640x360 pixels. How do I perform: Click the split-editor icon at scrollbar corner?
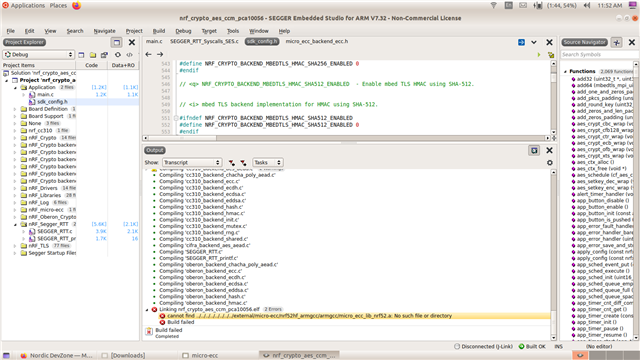[x=553, y=138]
